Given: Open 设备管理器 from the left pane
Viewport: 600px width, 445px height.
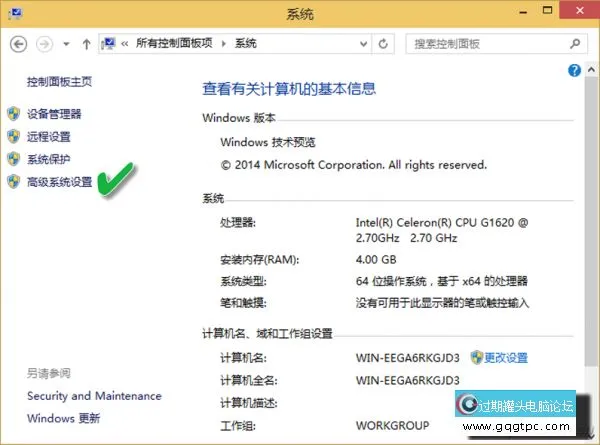Looking at the screenshot, I should point(54,114).
